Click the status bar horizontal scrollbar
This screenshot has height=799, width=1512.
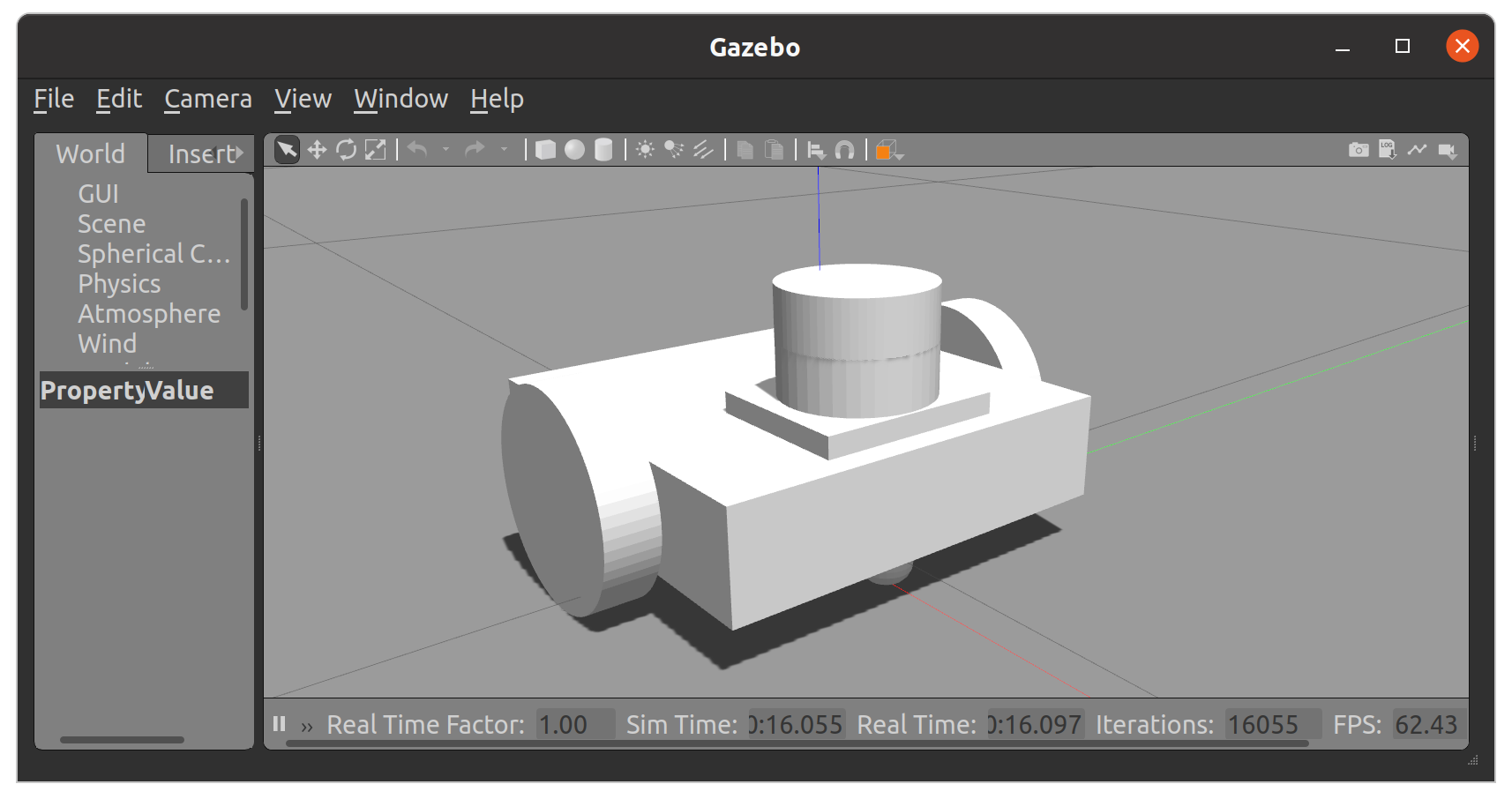click(x=797, y=743)
